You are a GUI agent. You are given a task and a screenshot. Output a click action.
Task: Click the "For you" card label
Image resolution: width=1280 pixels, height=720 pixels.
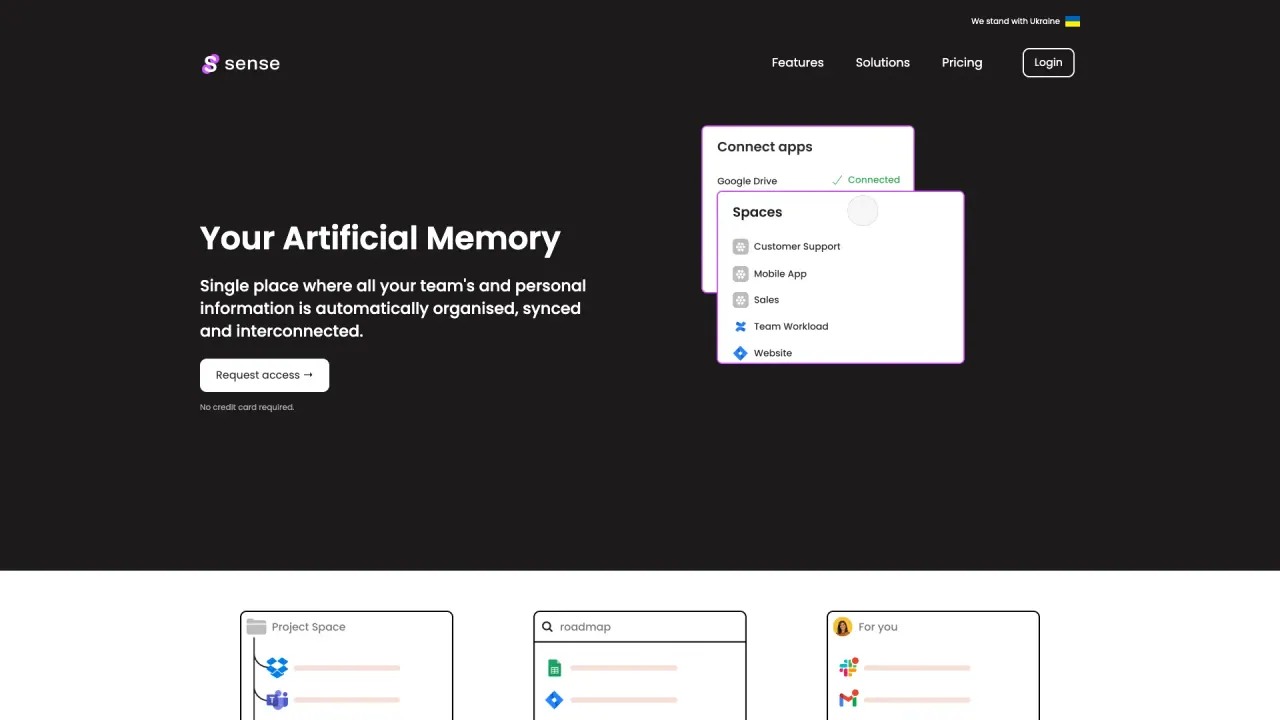point(878,627)
